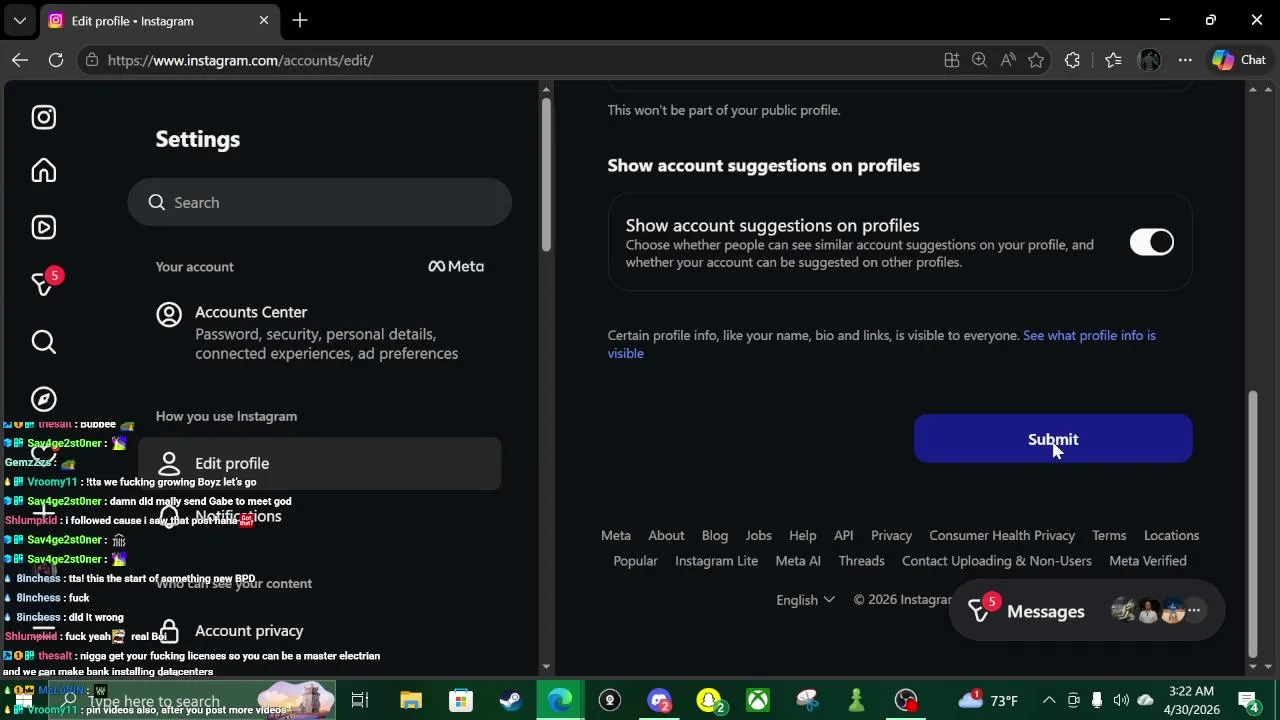
Task: Open the Help footer link
Action: (x=802, y=535)
